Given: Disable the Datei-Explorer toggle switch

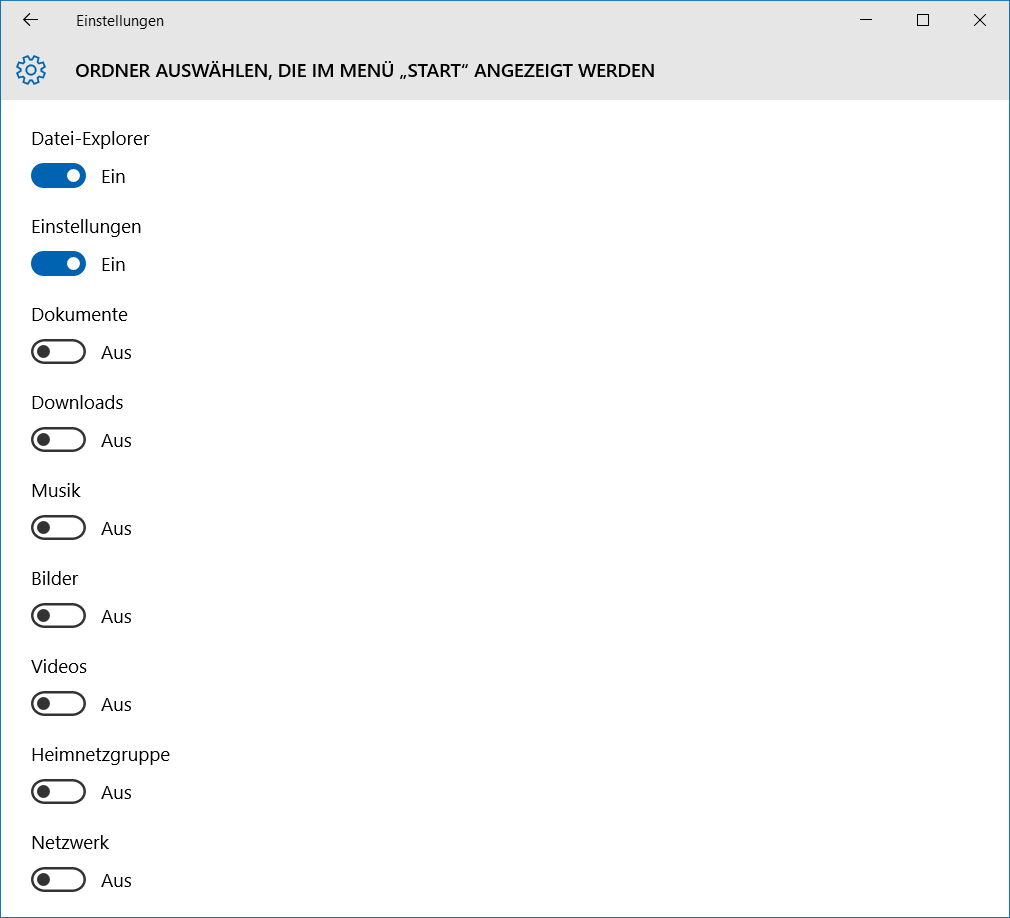Looking at the screenshot, I should point(58,176).
